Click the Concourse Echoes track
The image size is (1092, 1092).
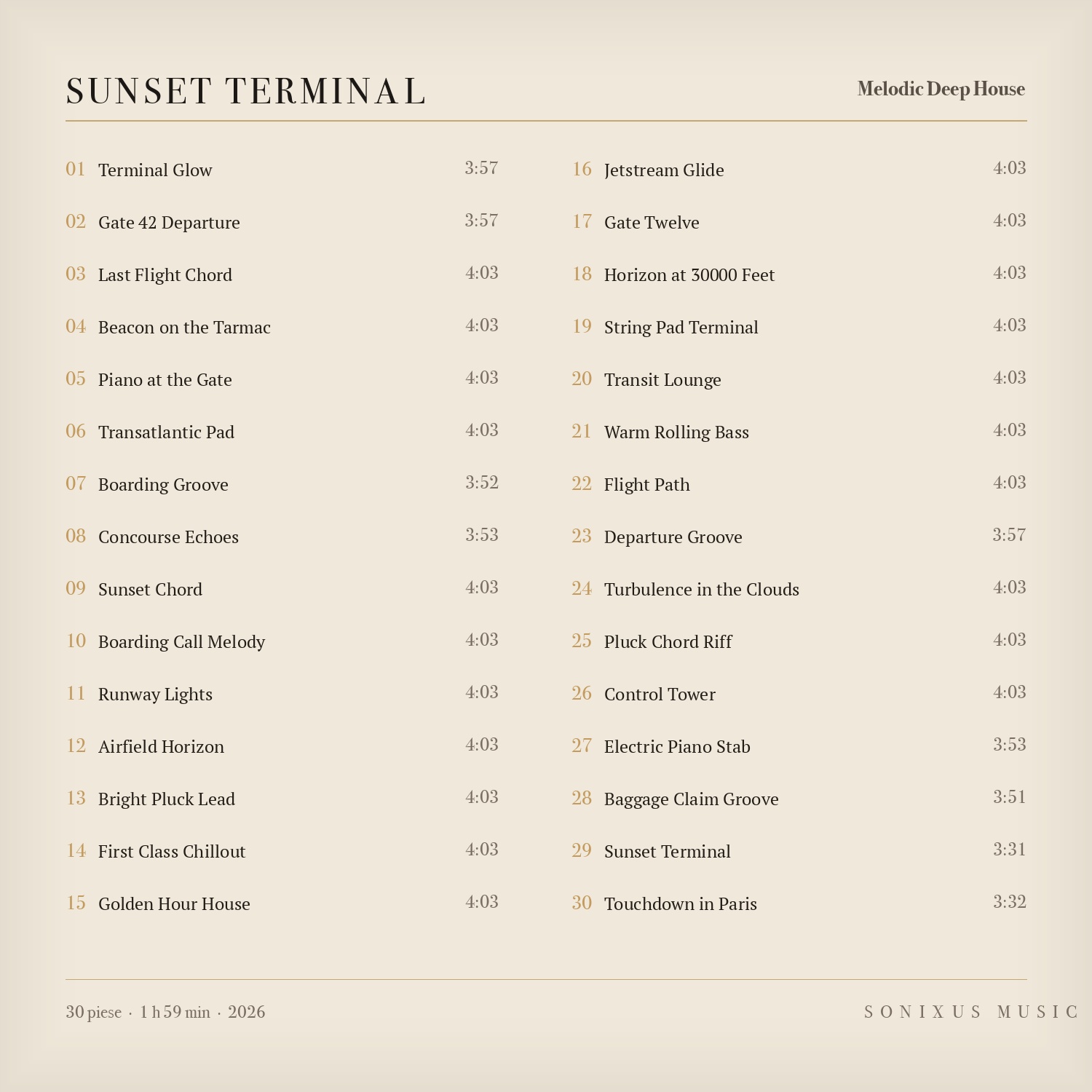(x=168, y=537)
